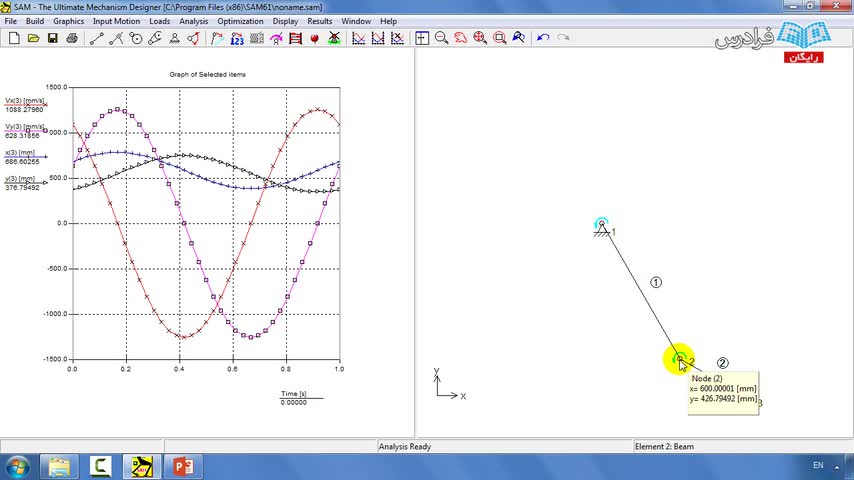Select the Gear element tool
854x480 pixels.
(136, 38)
